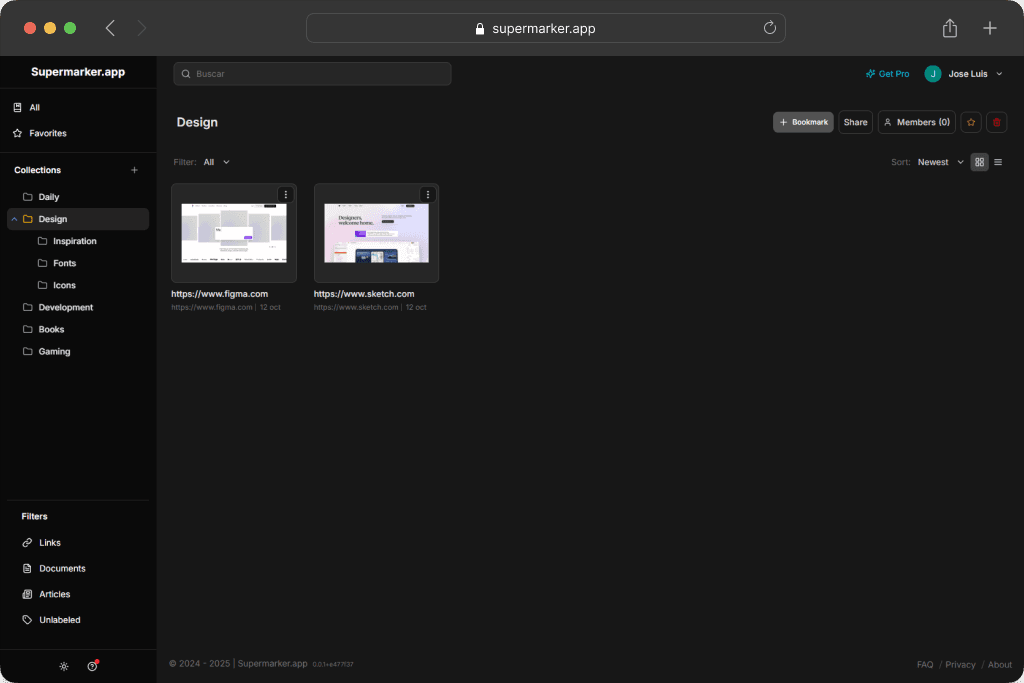Viewport: 1024px width, 683px height.
Task: Click the Bookmark add button
Action: click(x=803, y=122)
